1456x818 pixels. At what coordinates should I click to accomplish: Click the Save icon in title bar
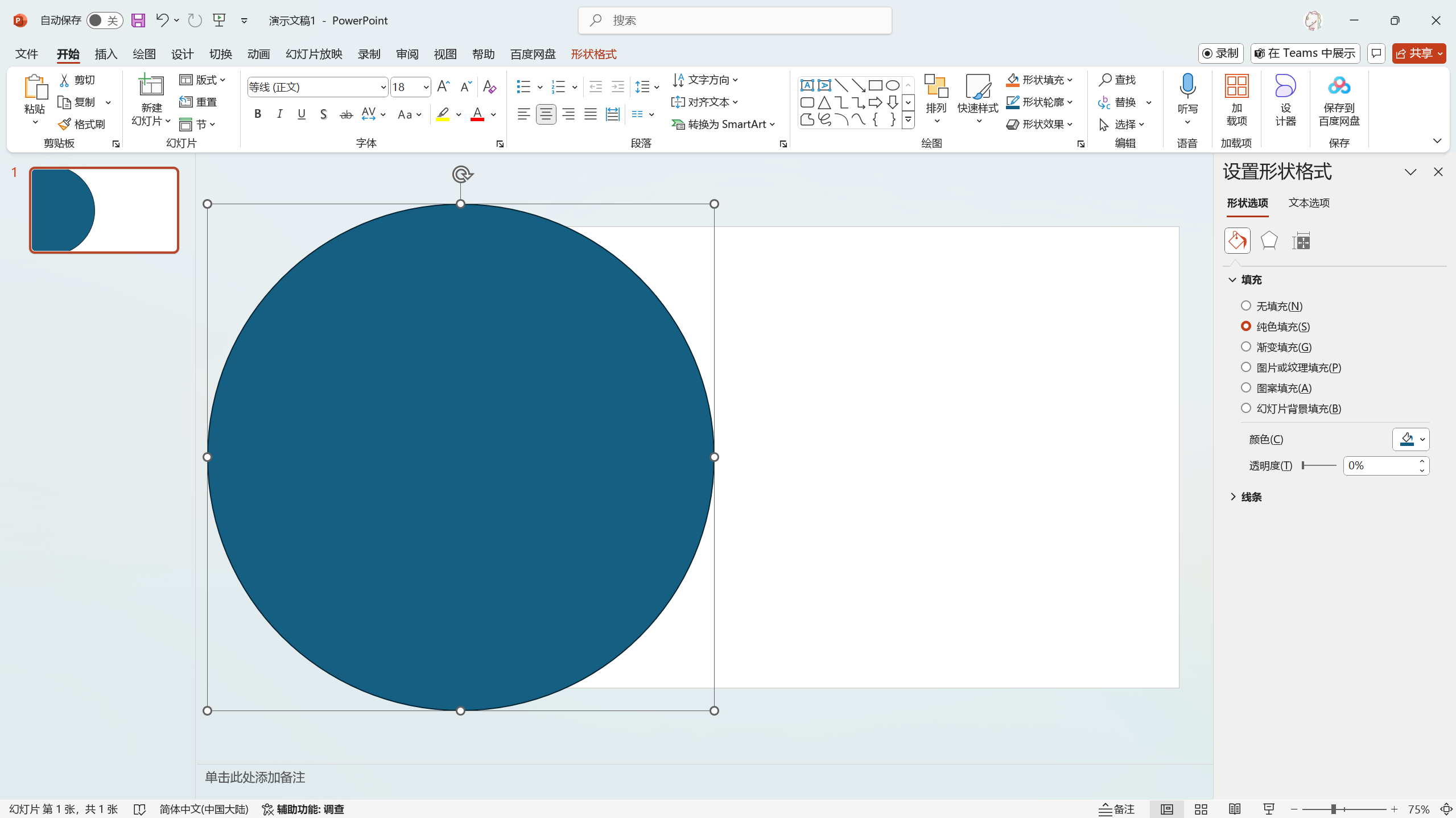[138, 20]
